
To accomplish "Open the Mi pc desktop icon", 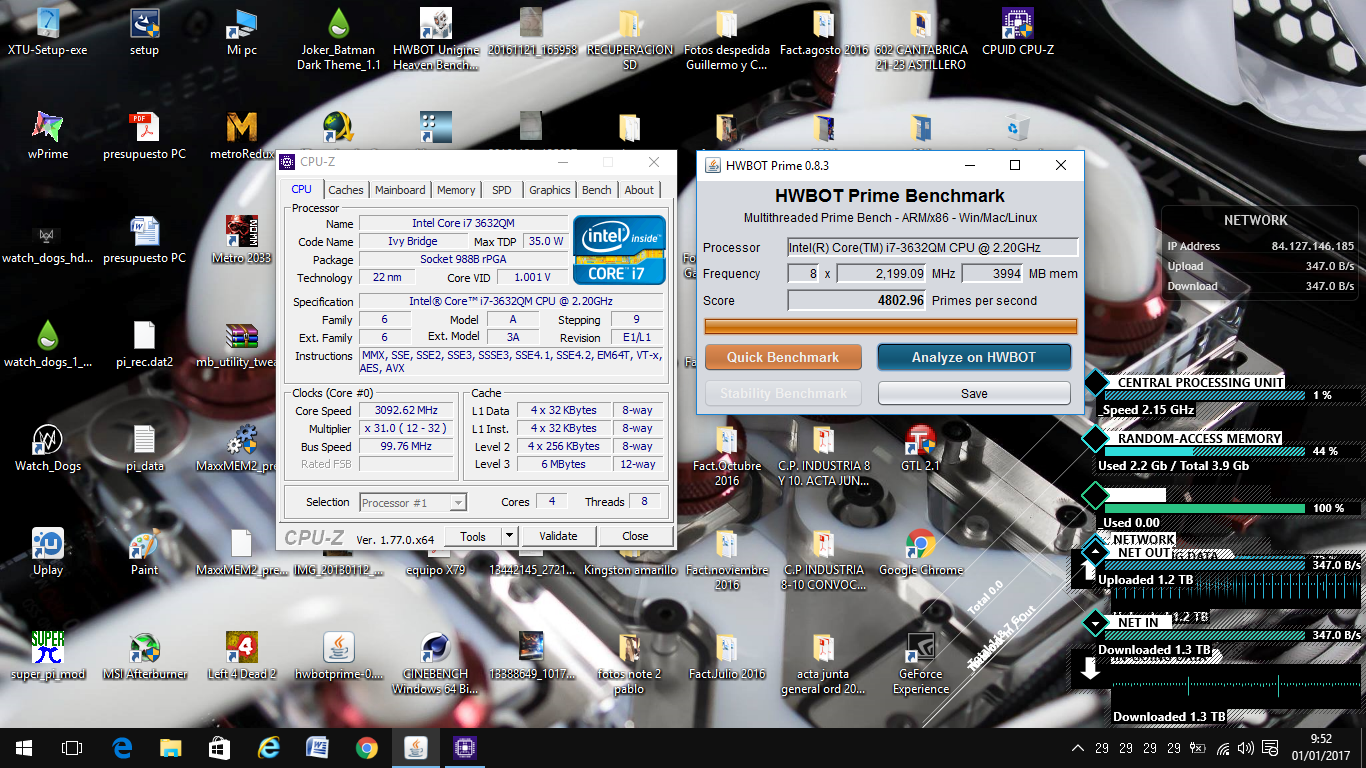I will click(x=242, y=32).
